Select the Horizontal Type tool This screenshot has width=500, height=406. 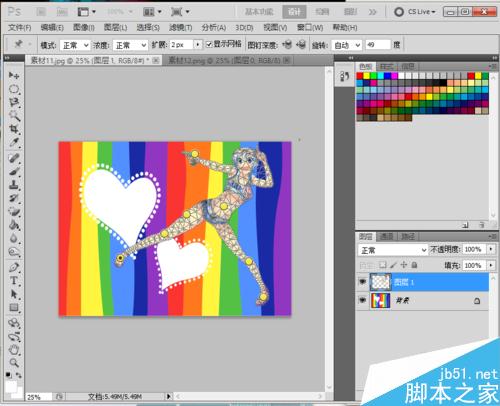[14, 281]
